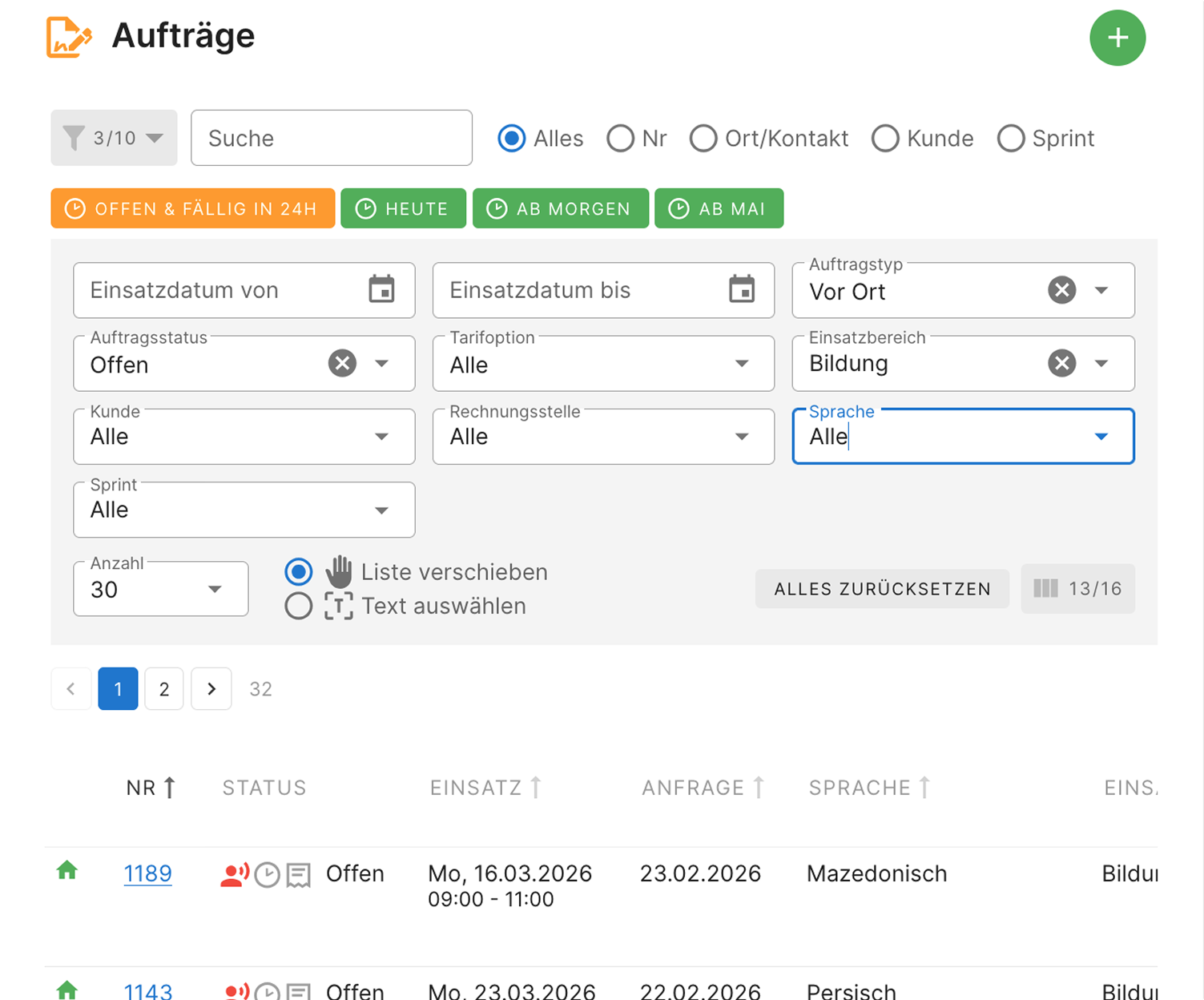The height and width of the screenshot is (1000, 1204).
Task: Clear the Auftragstyp Vor Ort selection
Action: 1062,290
